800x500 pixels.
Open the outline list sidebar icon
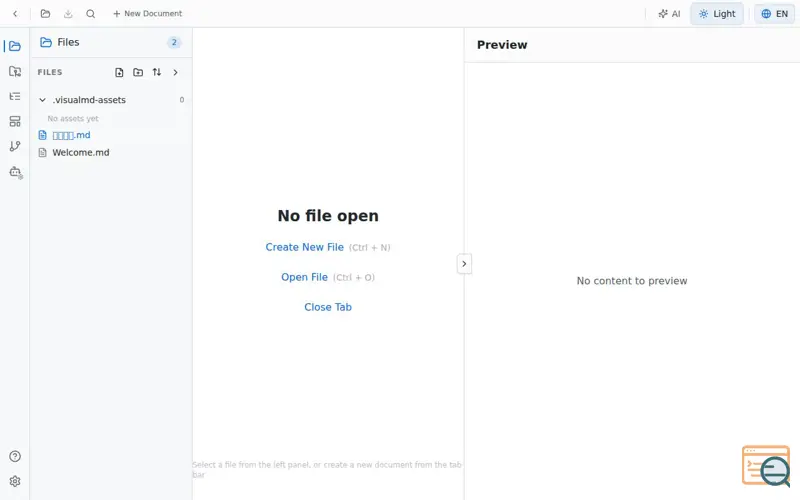tap(15, 96)
